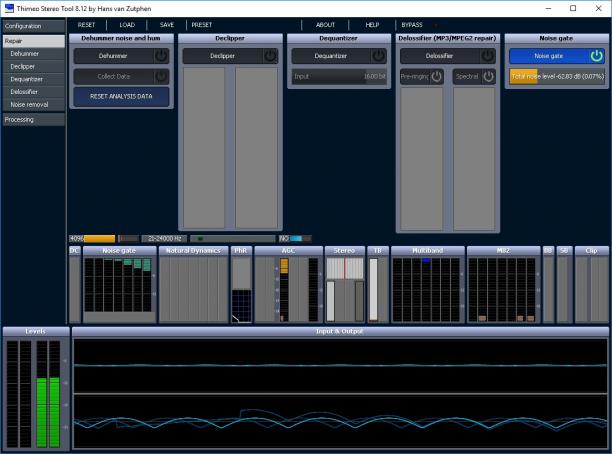612x454 pixels.
Task: Click the Levels panel header
Action: pos(36,331)
